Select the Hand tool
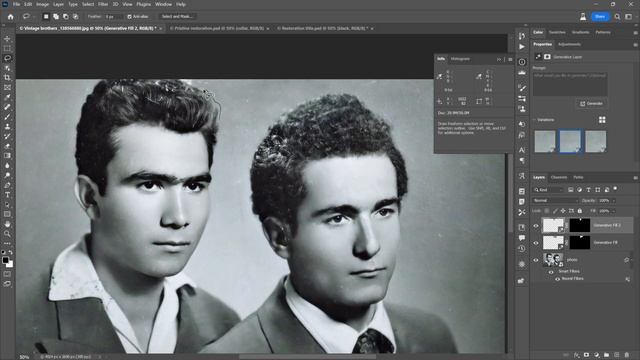The width and height of the screenshot is (640, 360). point(7,224)
